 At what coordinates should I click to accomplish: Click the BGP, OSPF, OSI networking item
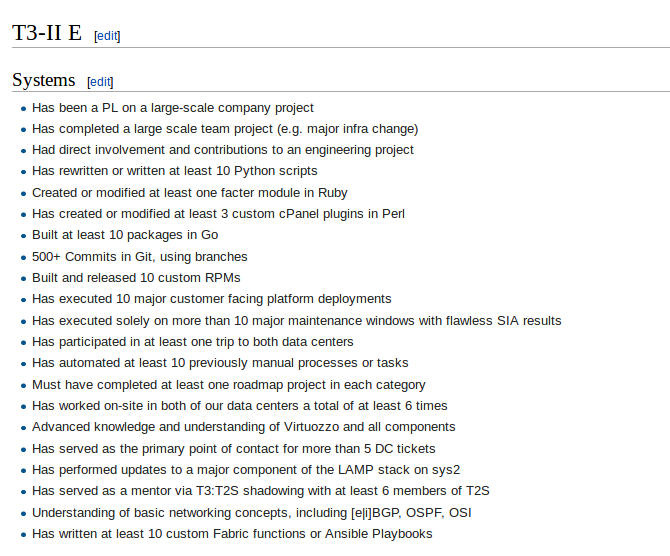click(251, 513)
